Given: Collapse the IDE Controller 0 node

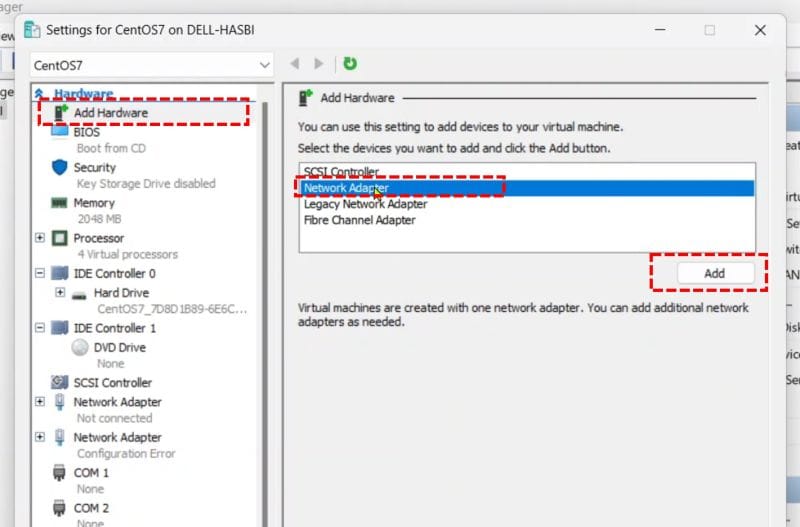Looking at the screenshot, I should coord(40,273).
